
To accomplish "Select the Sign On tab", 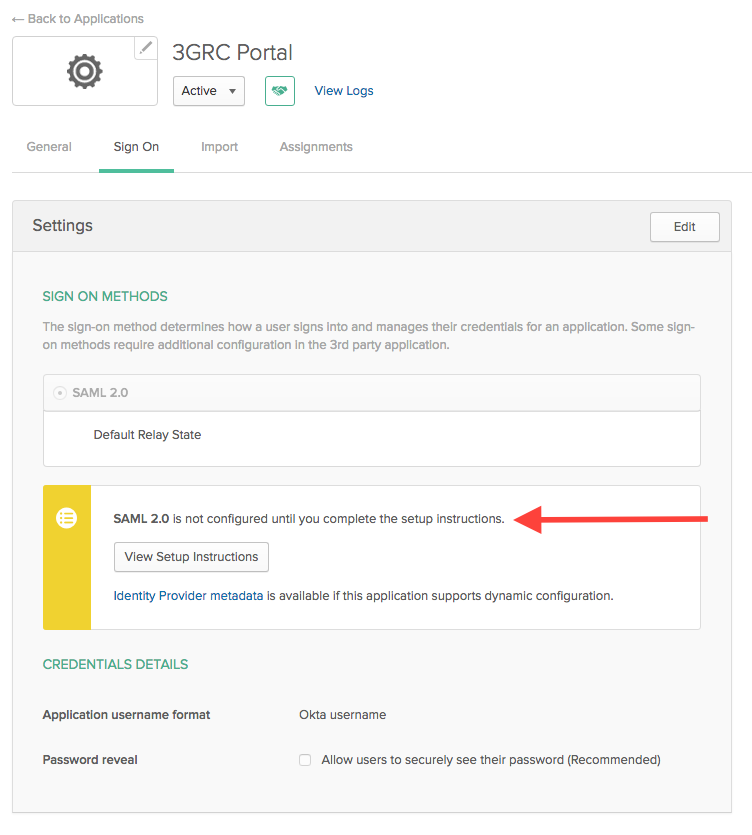I will click(136, 147).
